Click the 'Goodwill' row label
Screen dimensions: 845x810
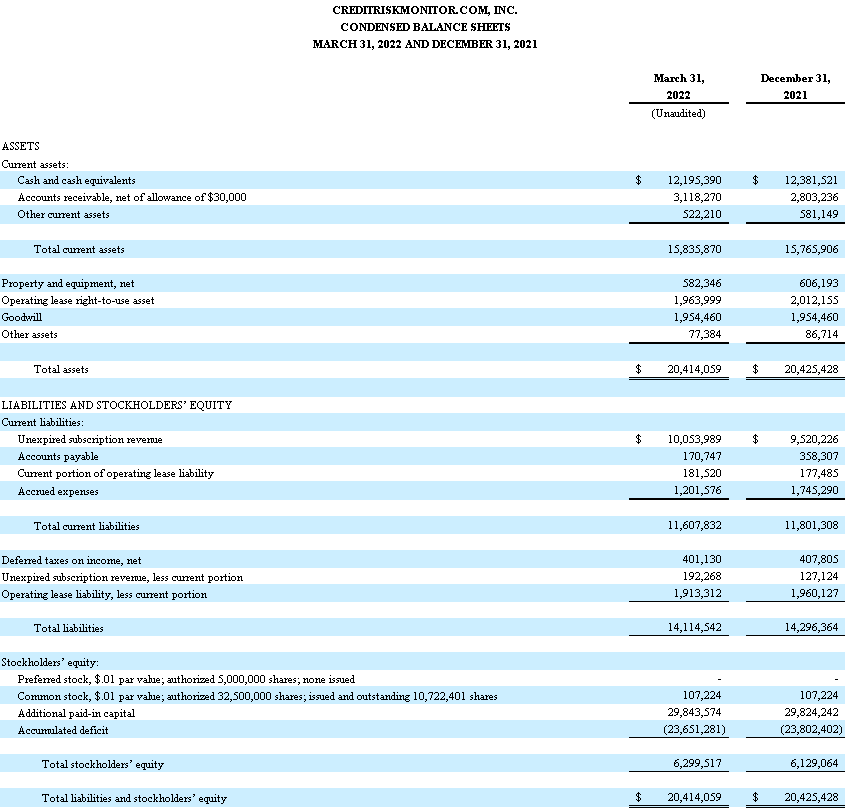pyautogui.click(x=22, y=317)
